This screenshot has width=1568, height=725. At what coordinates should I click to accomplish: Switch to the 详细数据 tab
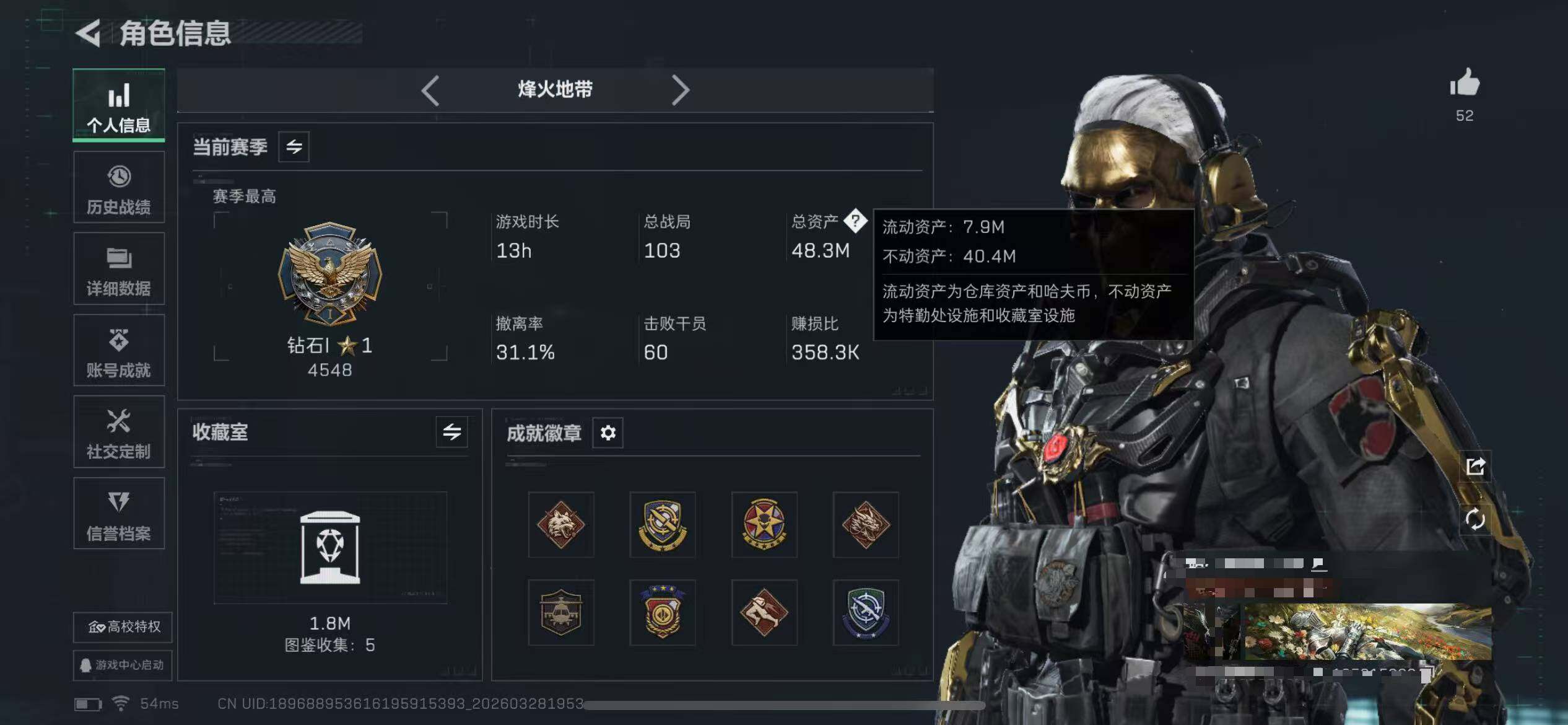click(119, 269)
